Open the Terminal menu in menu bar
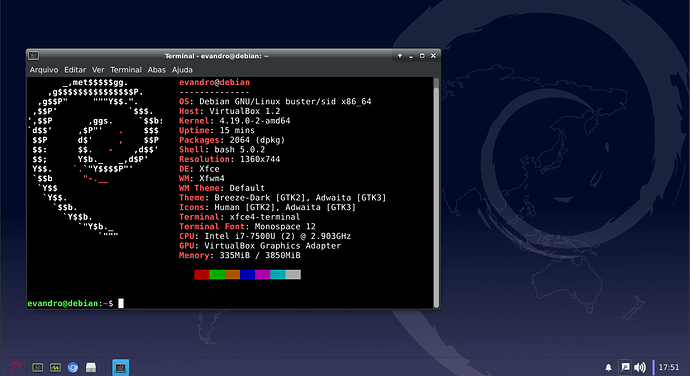Screen dimensions: 690x376 pos(126,70)
